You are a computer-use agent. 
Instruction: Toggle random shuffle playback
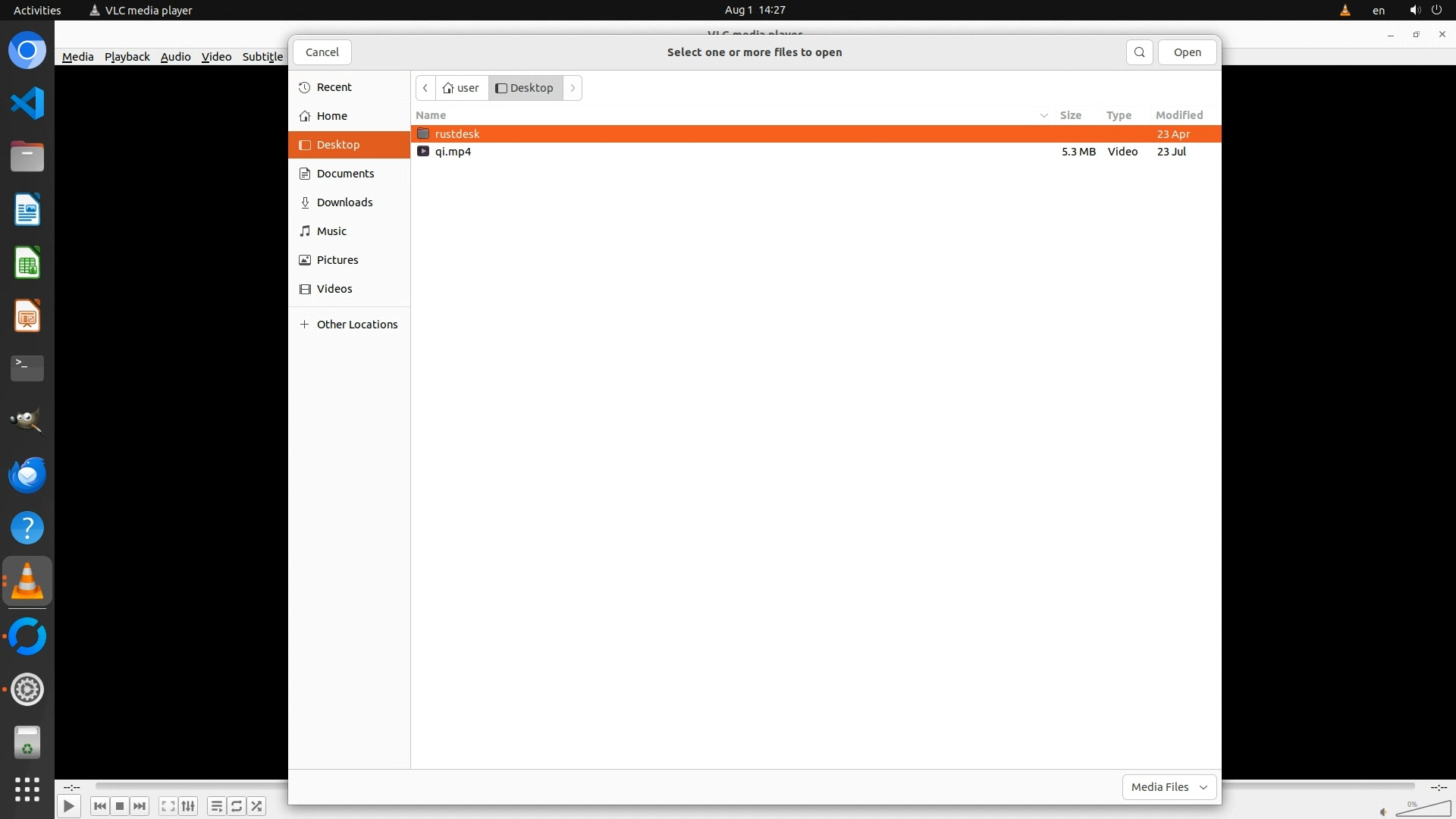coord(257,806)
